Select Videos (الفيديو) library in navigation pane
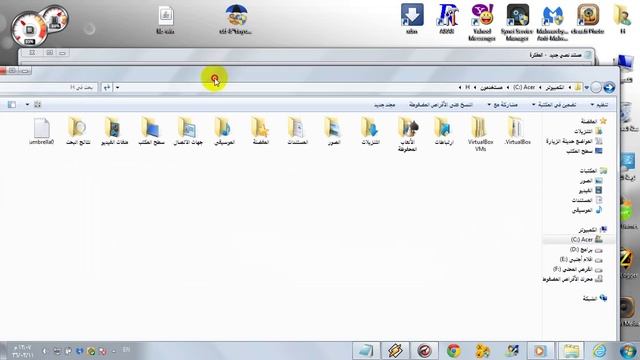640x360 pixels. click(590, 191)
